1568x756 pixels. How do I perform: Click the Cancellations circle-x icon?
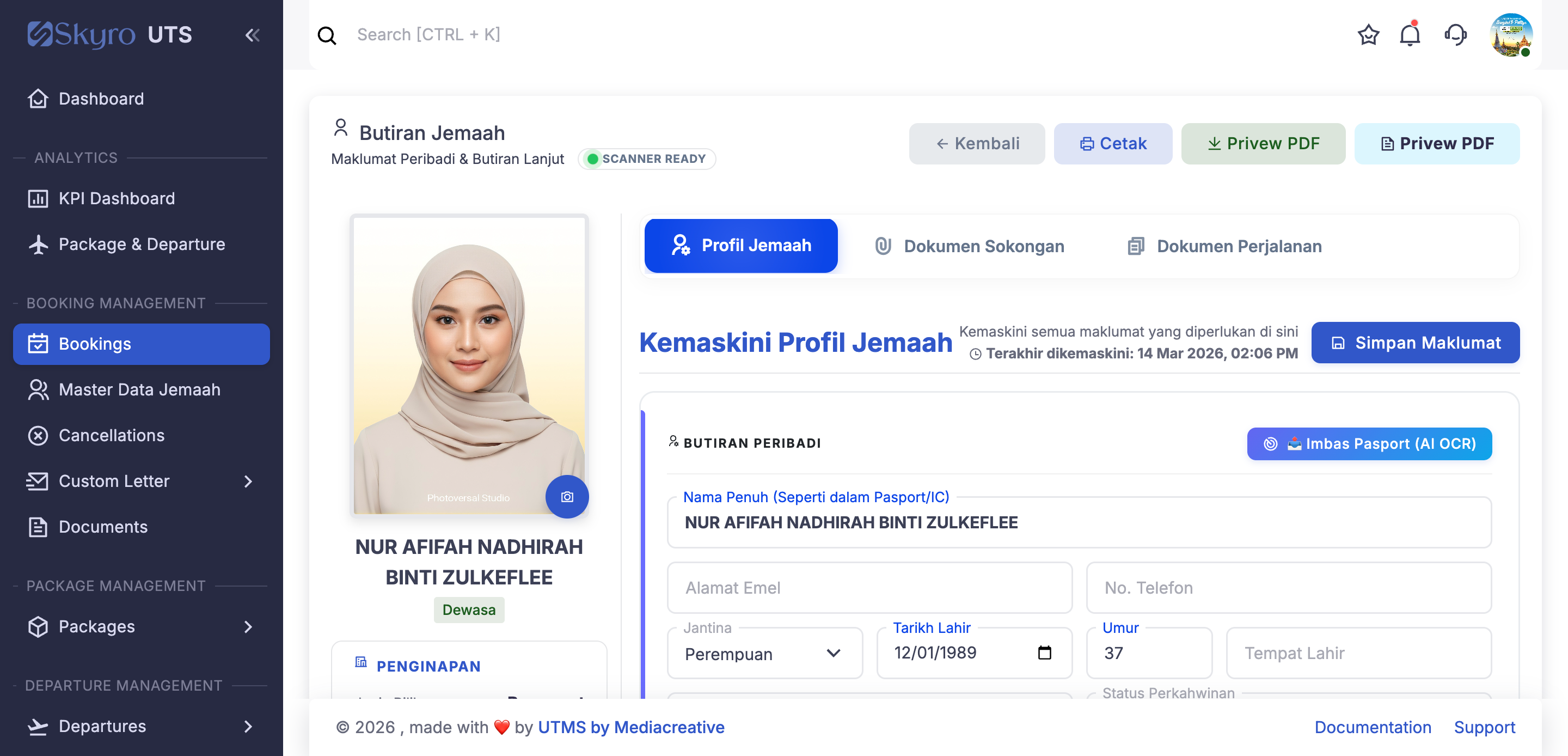coord(38,436)
